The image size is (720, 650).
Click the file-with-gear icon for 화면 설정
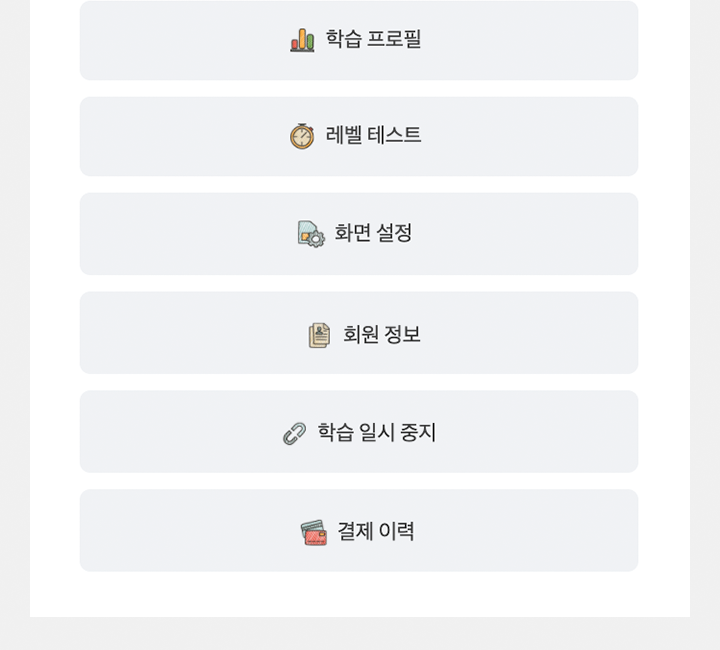click(311, 234)
